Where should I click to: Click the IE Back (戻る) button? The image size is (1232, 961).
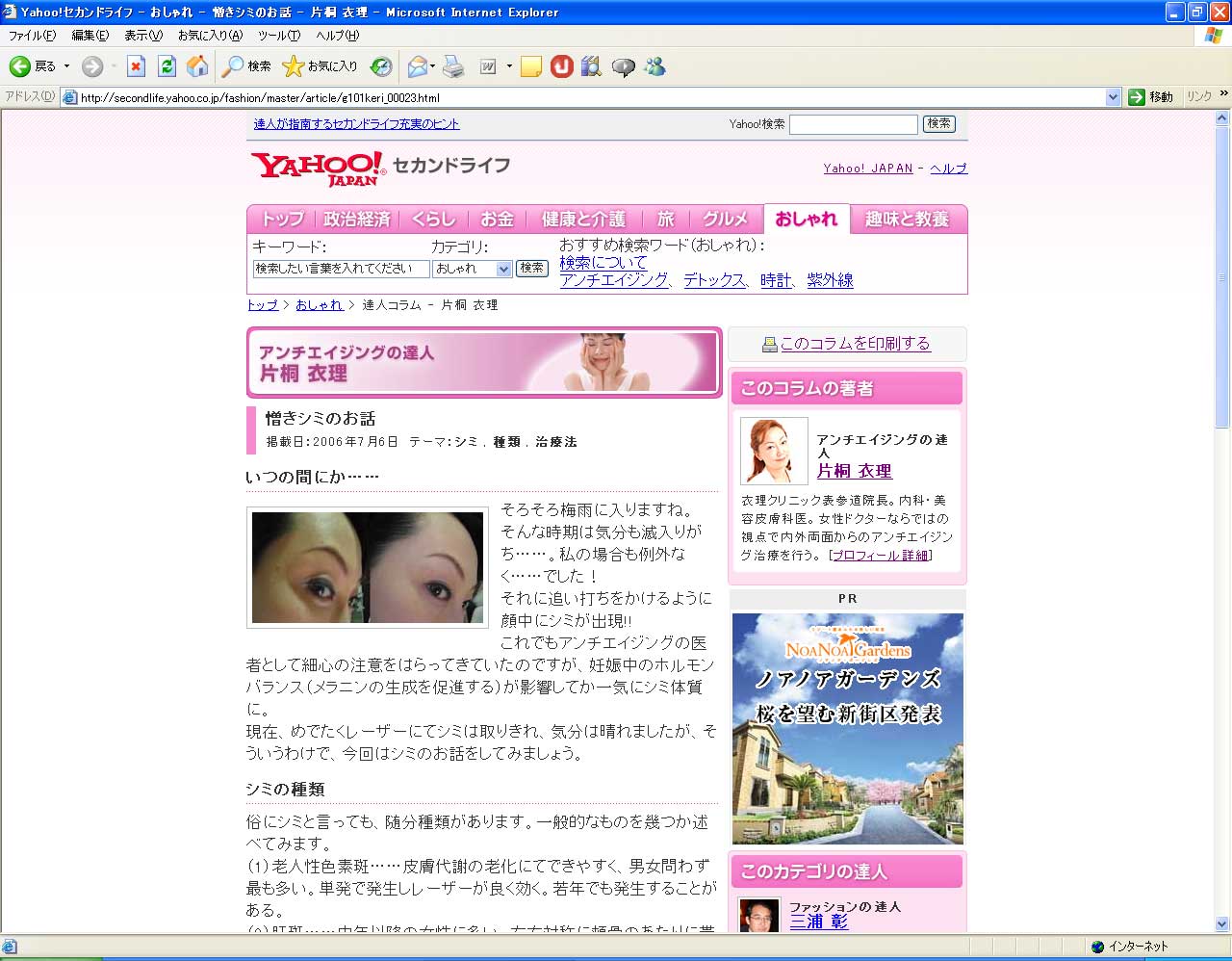pos(32,66)
